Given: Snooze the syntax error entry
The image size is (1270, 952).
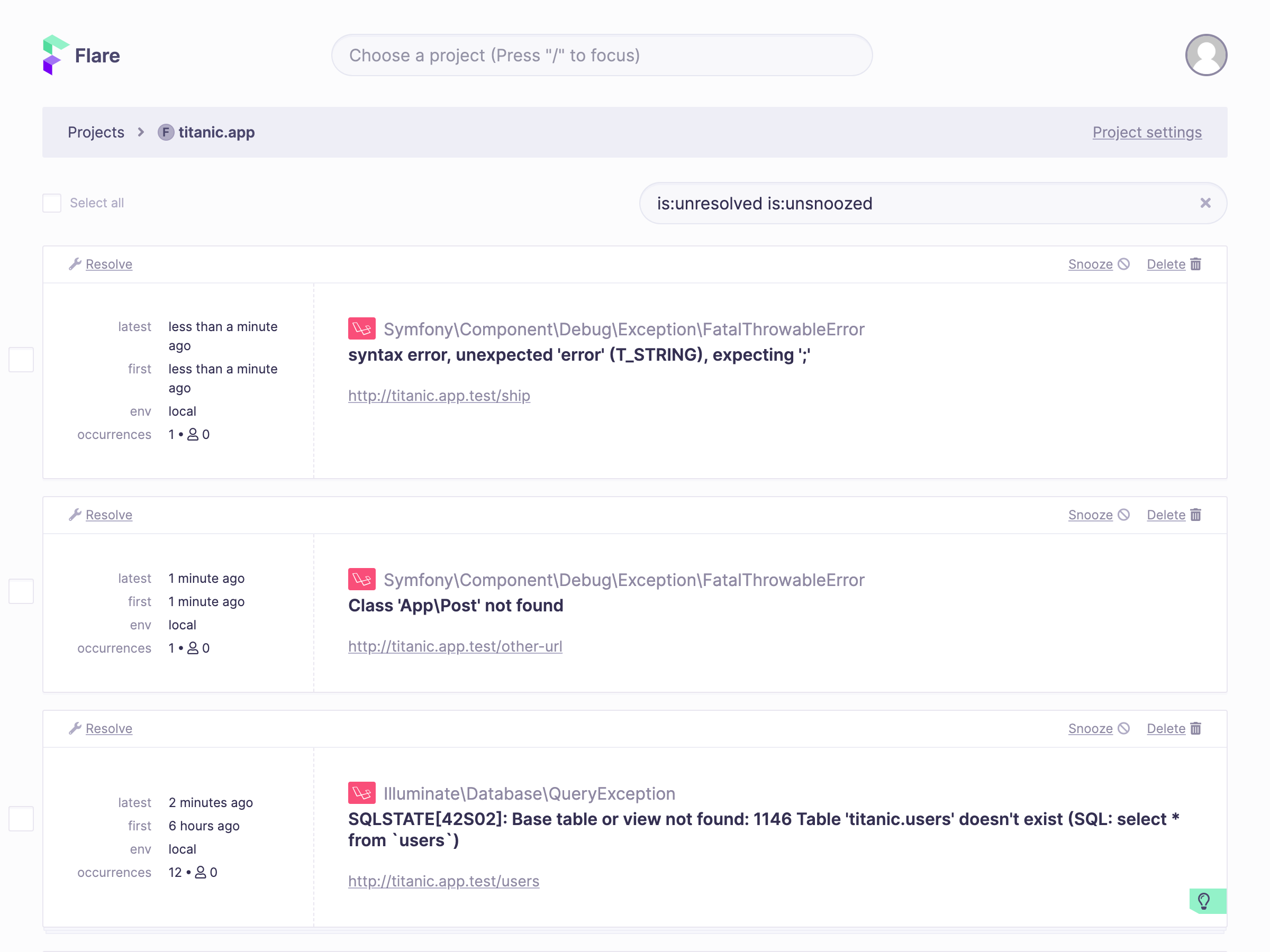Looking at the screenshot, I should [x=1090, y=264].
